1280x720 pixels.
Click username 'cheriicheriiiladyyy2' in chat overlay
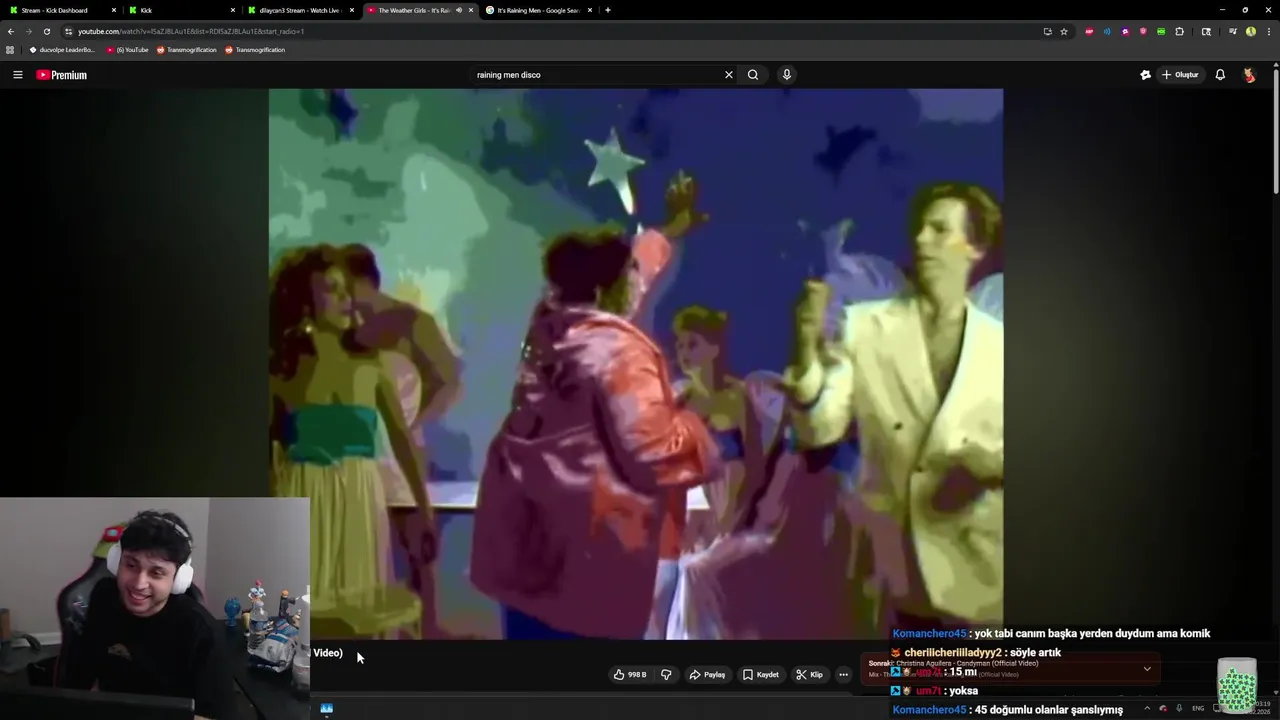953,653
